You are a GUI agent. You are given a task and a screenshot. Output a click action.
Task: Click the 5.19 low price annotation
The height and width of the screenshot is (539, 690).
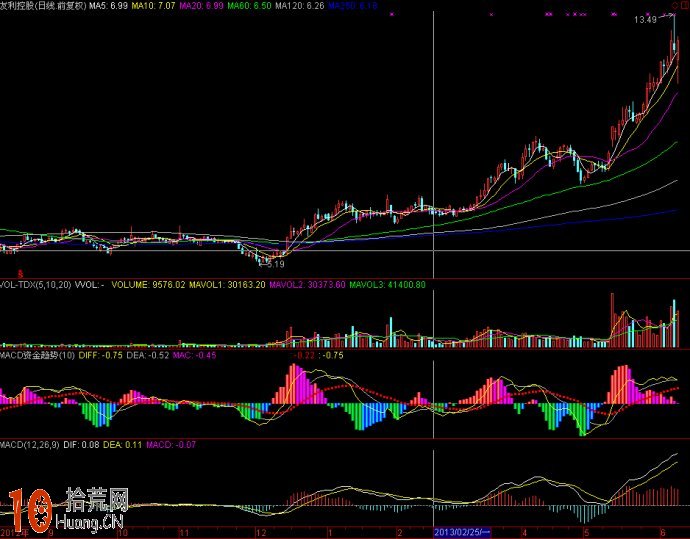pos(275,264)
